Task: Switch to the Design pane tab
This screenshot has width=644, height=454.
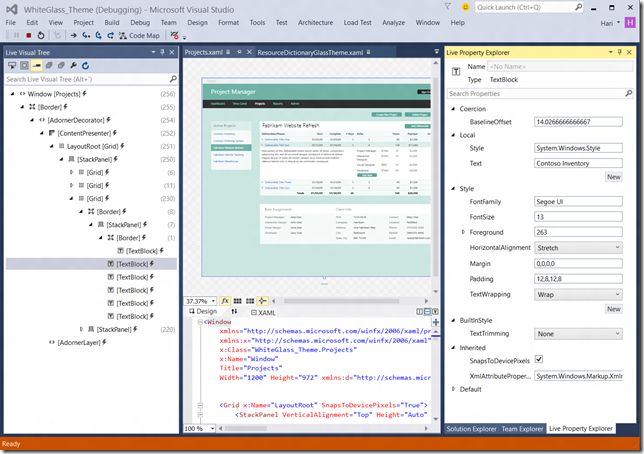Action: 203,311
